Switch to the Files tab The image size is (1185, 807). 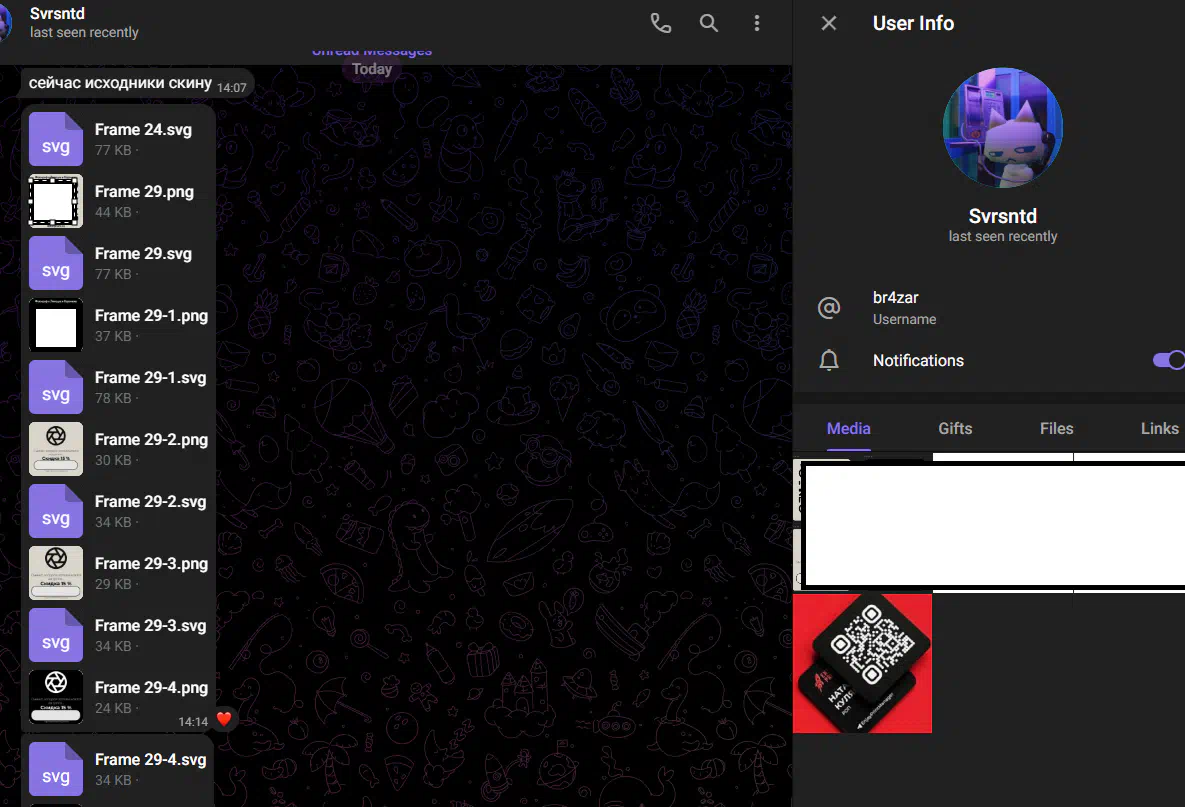[x=1057, y=428]
